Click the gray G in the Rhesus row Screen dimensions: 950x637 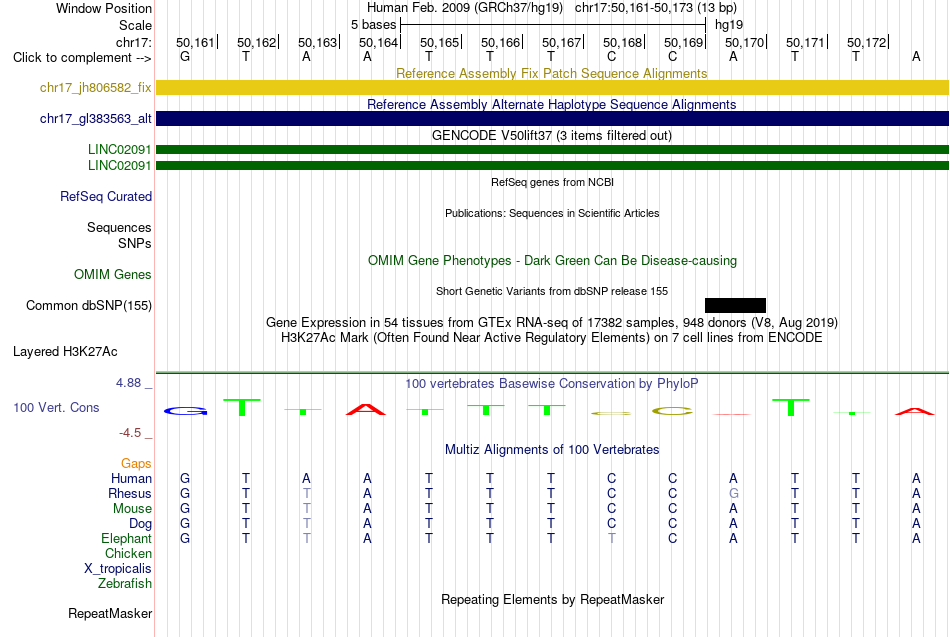pos(734,493)
